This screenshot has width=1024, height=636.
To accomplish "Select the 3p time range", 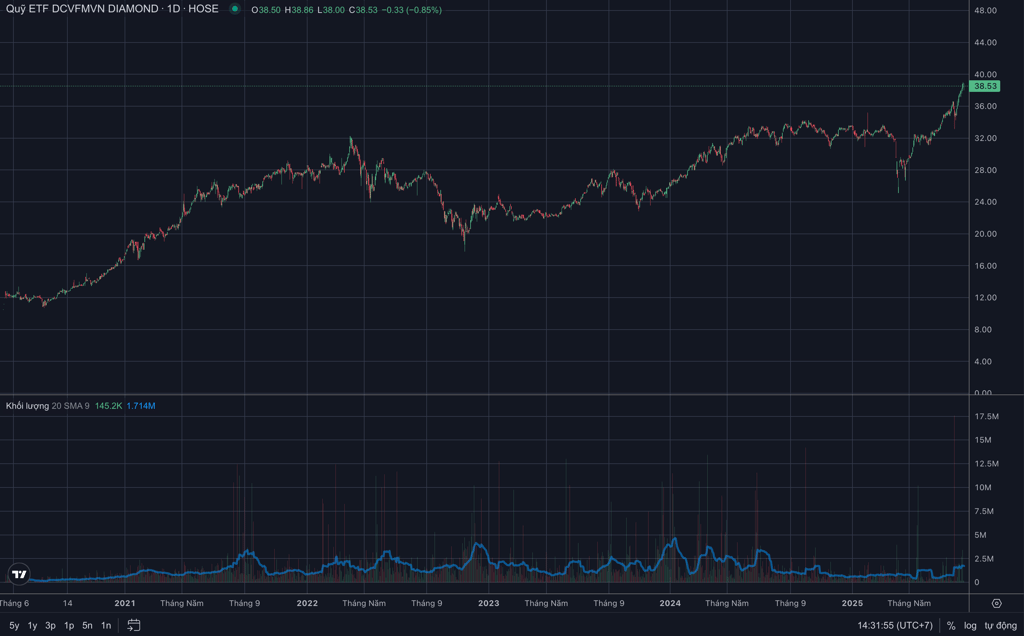I will point(50,626).
